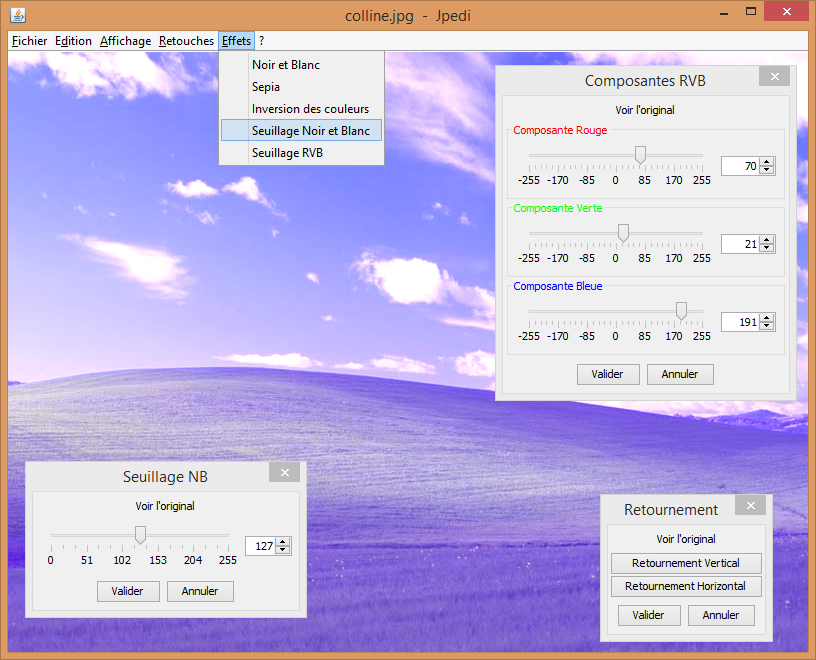
Task: Close the Composantes RVB panel
Action: pyautogui.click(x=774, y=77)
